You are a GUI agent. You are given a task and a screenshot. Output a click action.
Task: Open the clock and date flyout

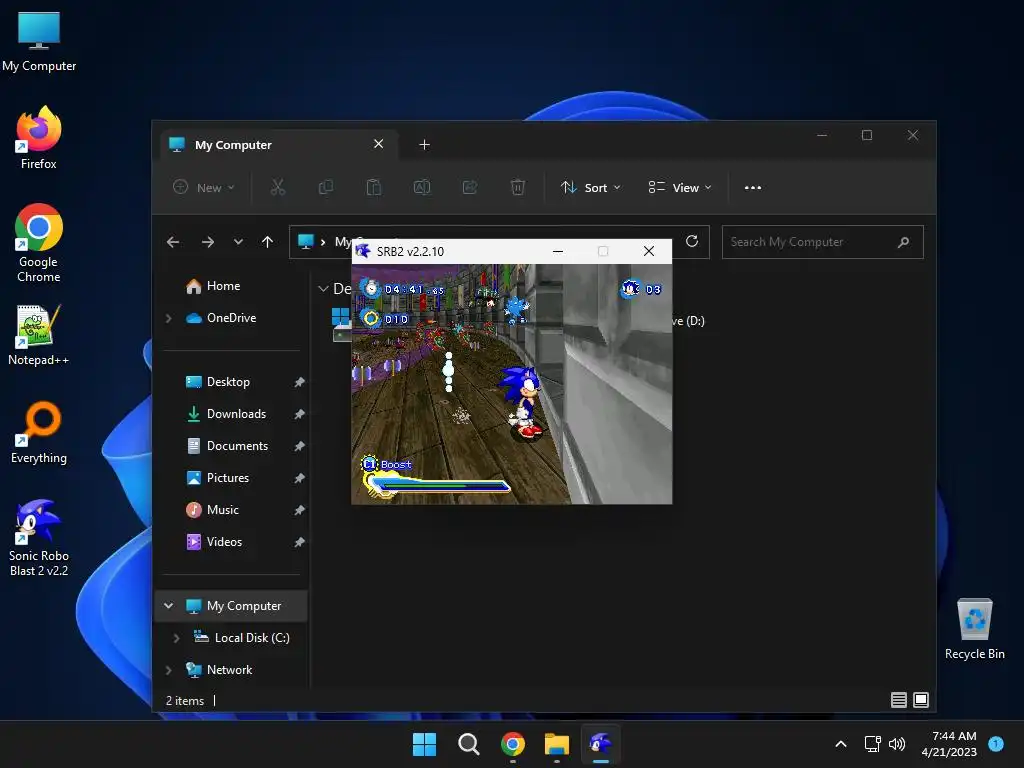point(949,744)
